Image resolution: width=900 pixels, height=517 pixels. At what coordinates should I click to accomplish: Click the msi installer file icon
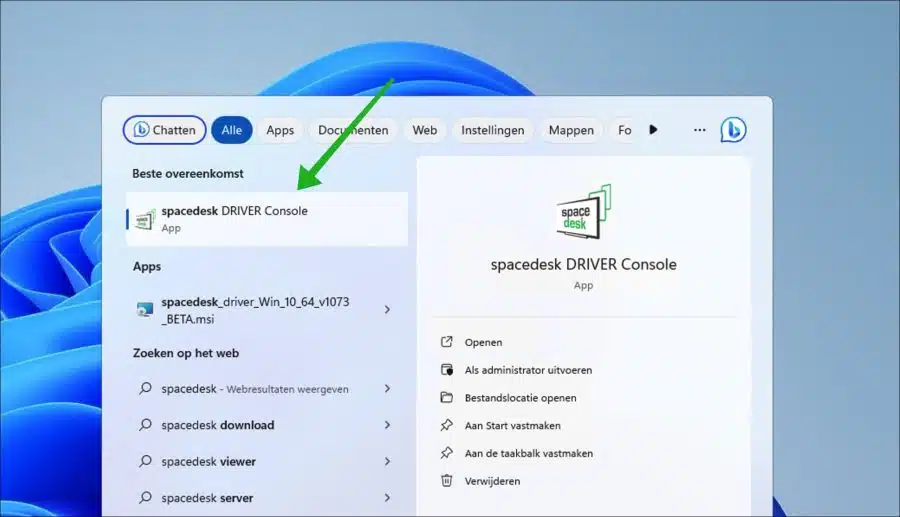(145, 310)
